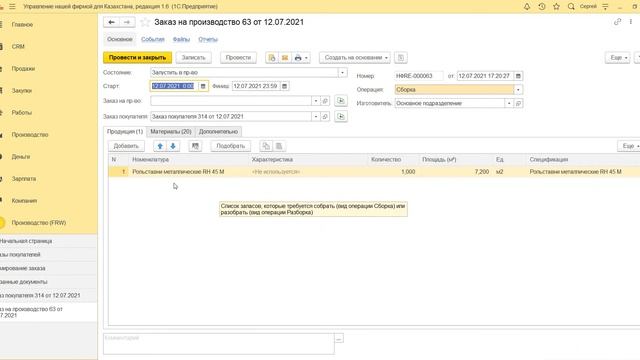Screen dimensions: 640x360
Task: Open linked Заказ покупателя magnifier icon
Action: [325, 117]
